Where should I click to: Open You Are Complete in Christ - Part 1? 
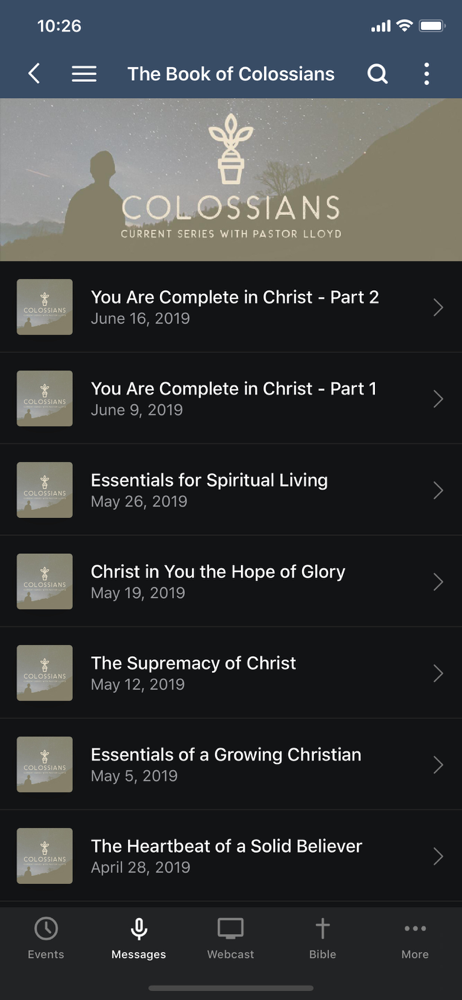(x=231, y=399)
